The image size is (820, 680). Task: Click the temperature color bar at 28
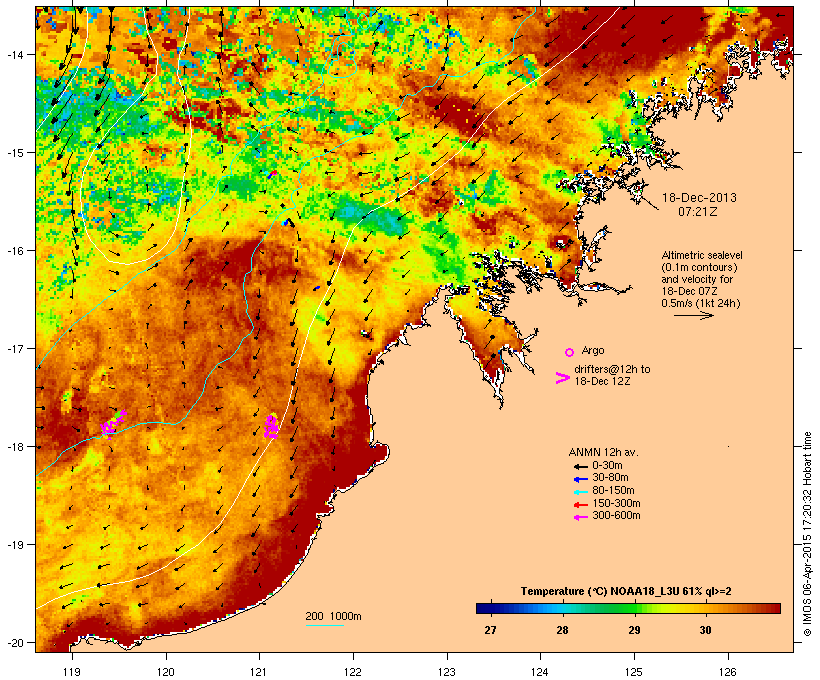[x=562, y=608]
